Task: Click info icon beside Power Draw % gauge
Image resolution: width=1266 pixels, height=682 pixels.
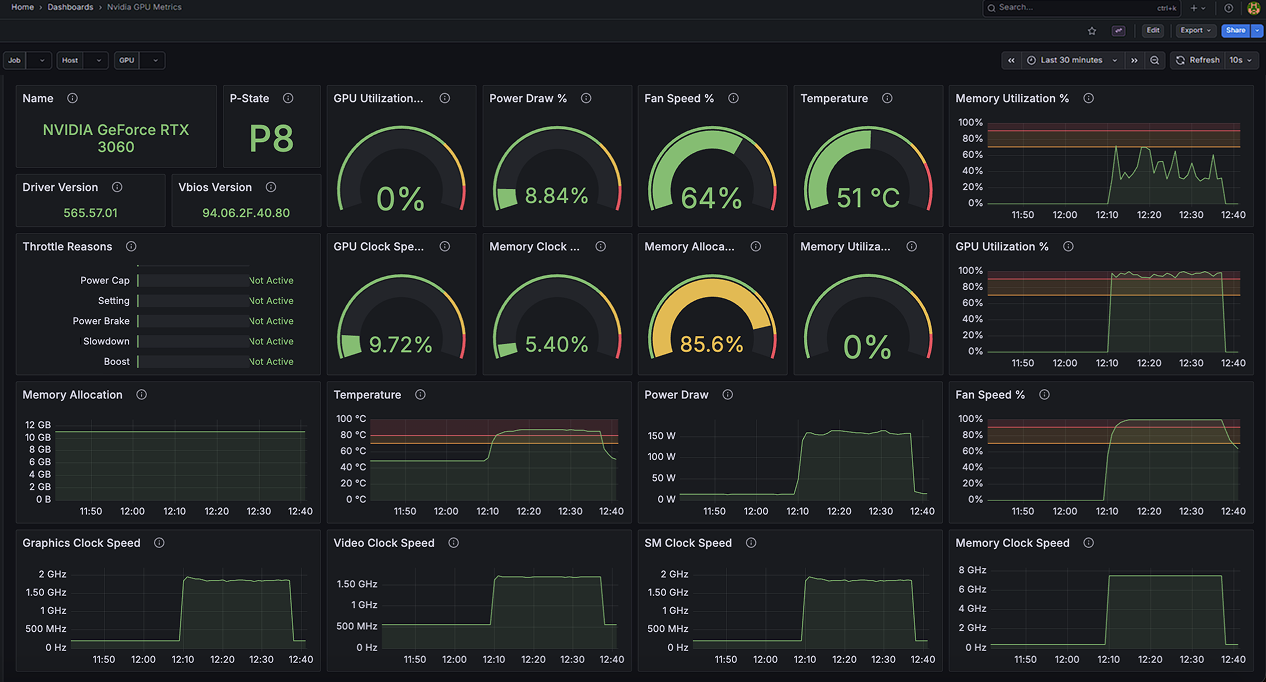Action: click(x=586, y=98)
